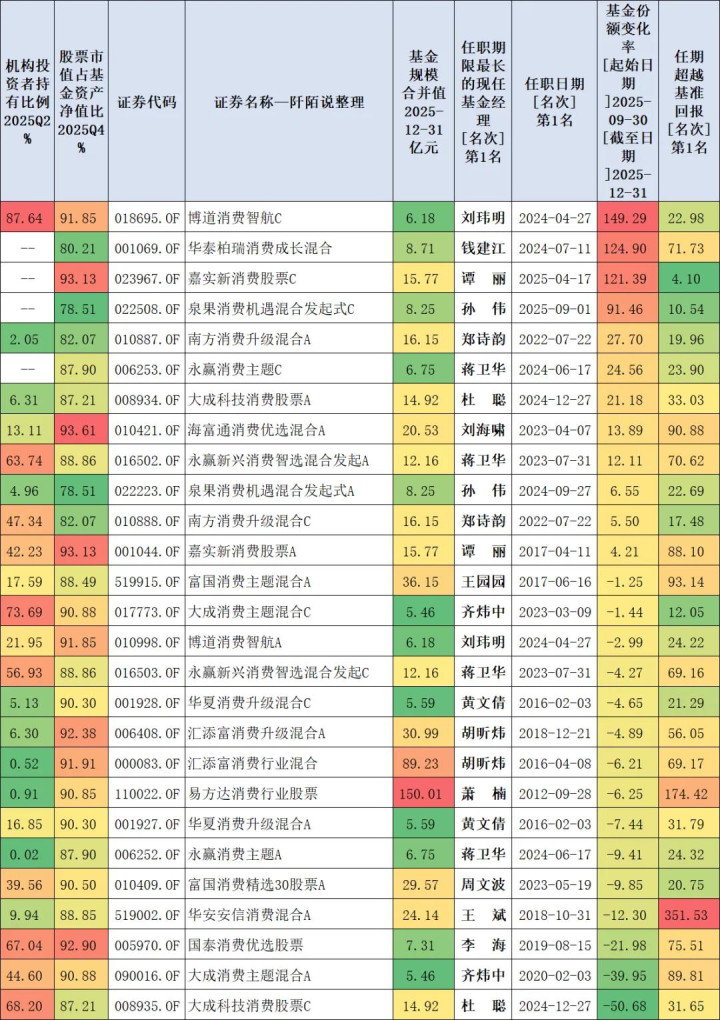
Task: Select fund 南方消费升级混合A
Action: 249,339
